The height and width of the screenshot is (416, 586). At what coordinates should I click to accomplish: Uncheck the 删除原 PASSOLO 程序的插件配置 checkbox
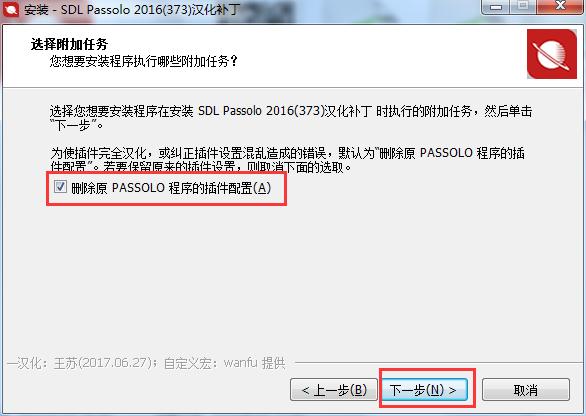[60, 187]
